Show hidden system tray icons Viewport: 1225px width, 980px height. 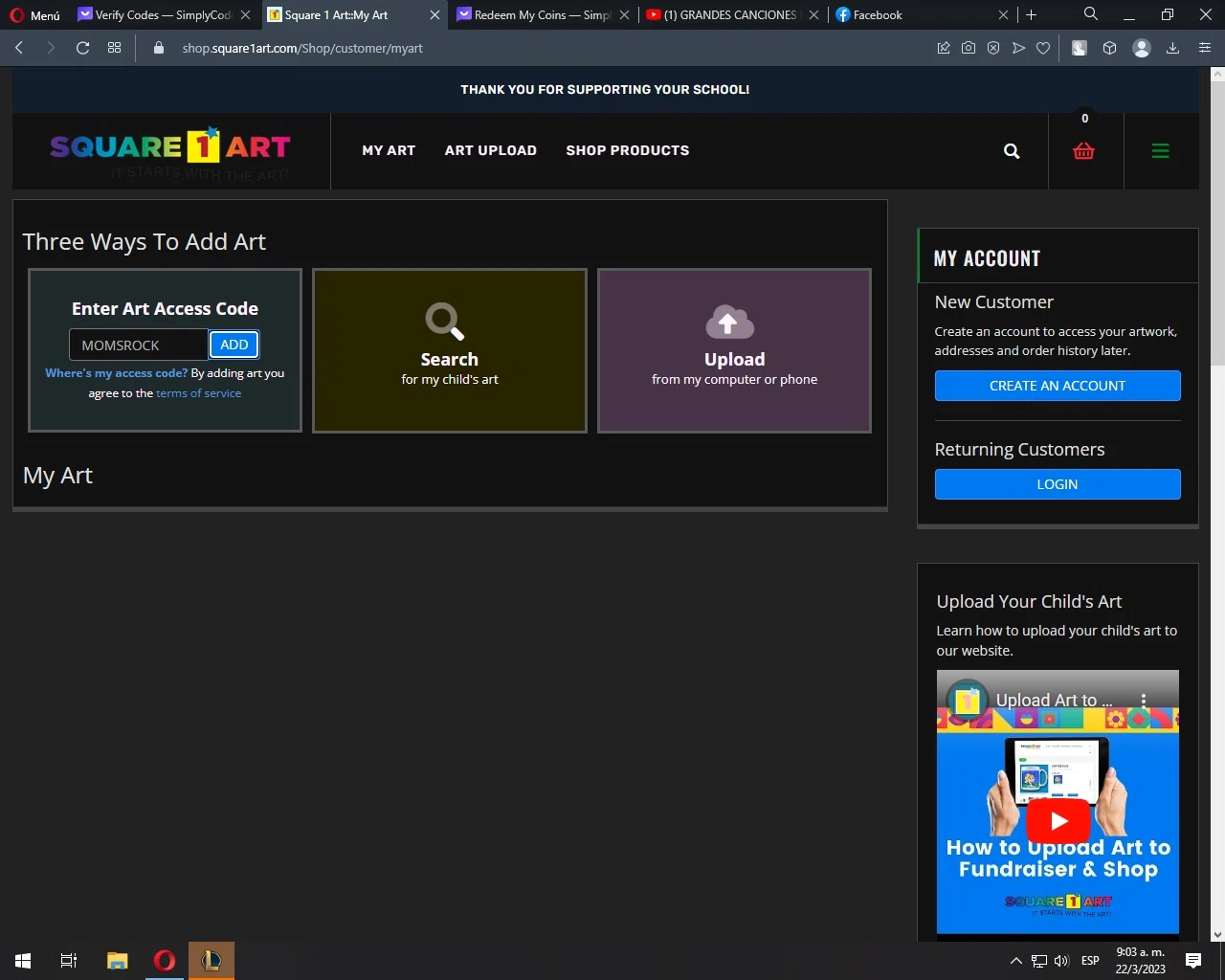[x=1016, y=961]
